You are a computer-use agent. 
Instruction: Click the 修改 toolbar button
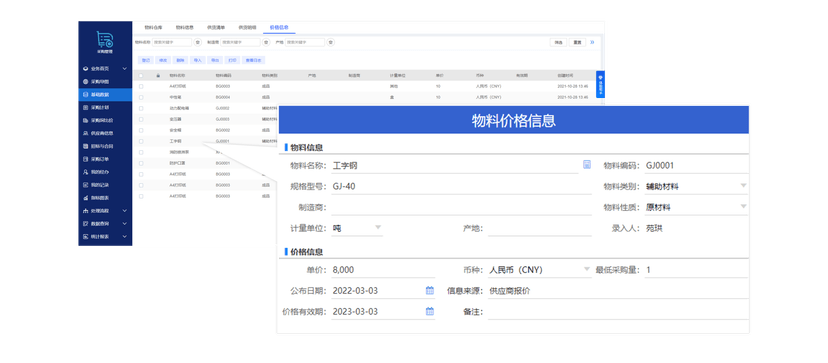pos(163,60)
